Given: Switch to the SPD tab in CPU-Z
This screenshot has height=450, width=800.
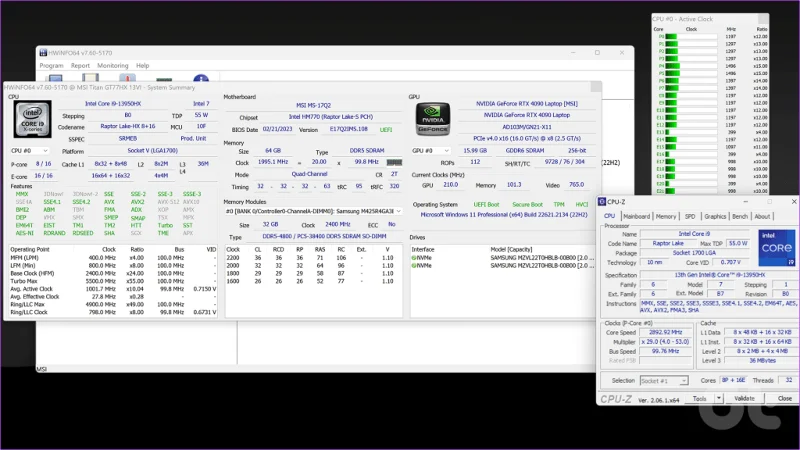Looking at the screenshot, I should (x=690, y=216).
